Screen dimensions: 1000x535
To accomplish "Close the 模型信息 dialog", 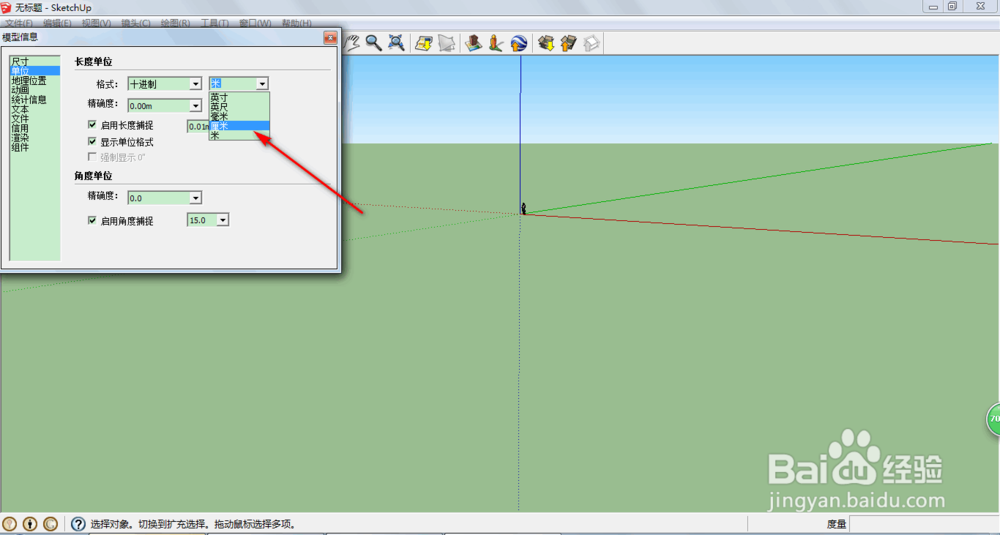I will (330, 38).
